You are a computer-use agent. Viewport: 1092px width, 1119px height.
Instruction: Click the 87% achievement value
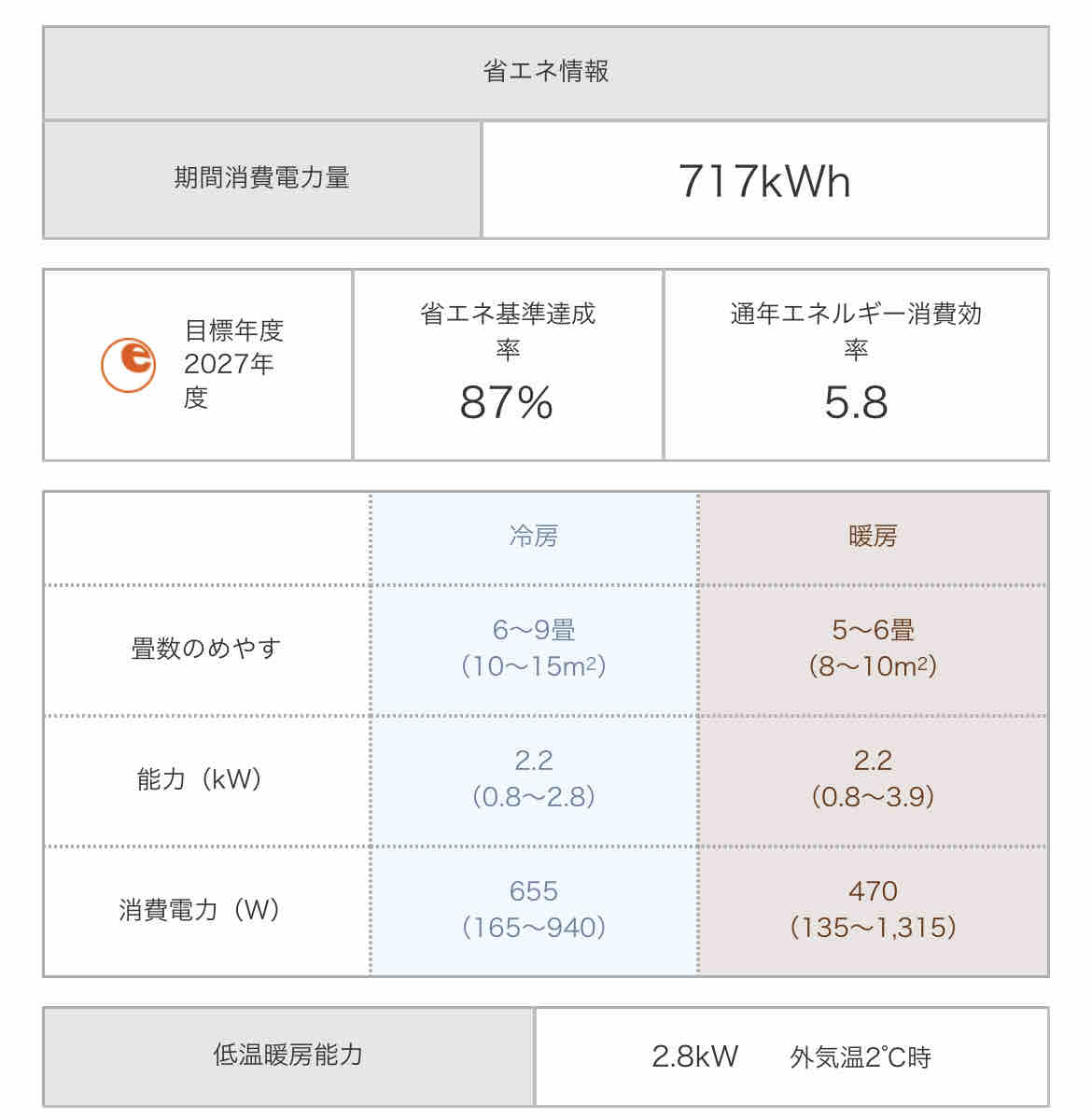point(507,402)
